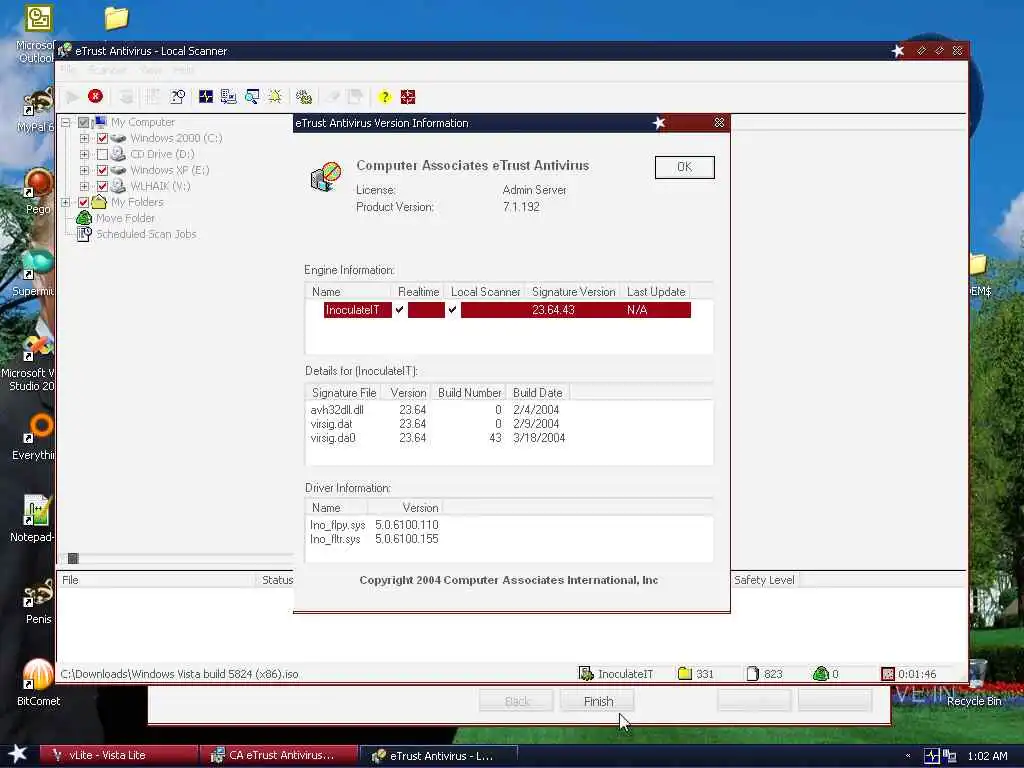
Task: Click the Build Date column header
Action: click(537, 392)
